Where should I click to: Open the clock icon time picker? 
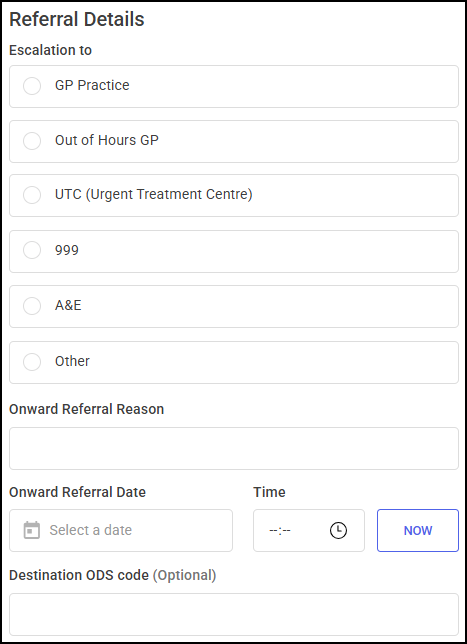click(338, 530)
